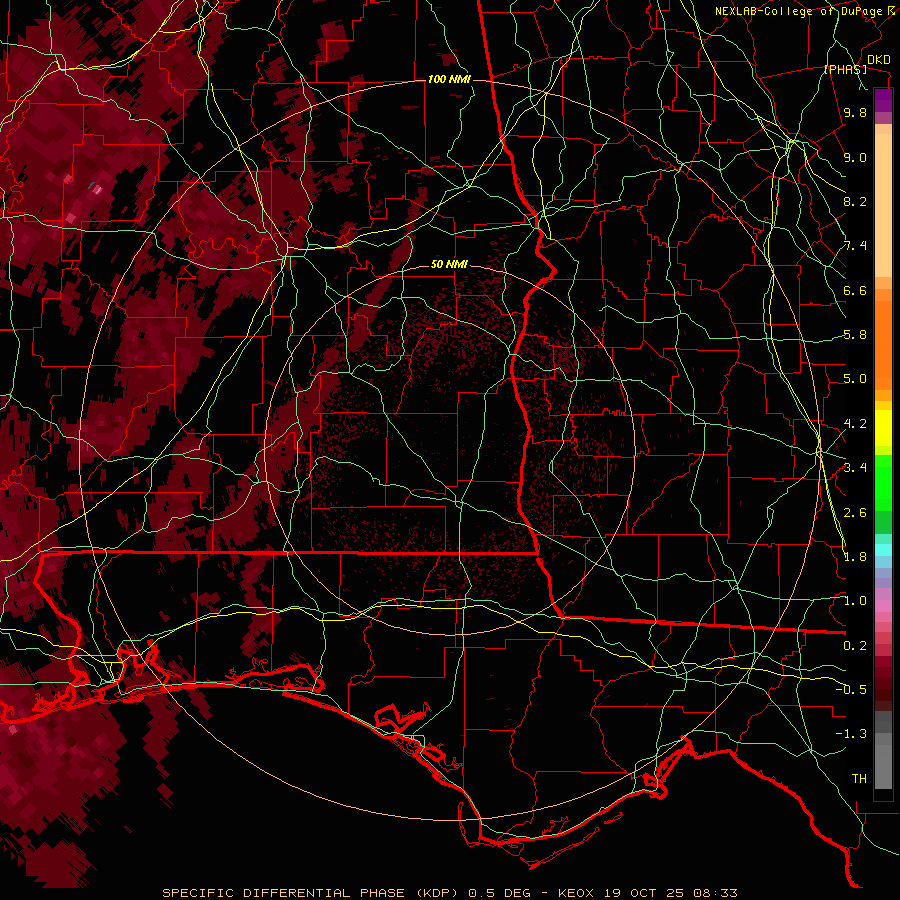This screenshot has height=900, width=900.
Task: Click the 2.6 scale value
Action: (x=855, y=513)
